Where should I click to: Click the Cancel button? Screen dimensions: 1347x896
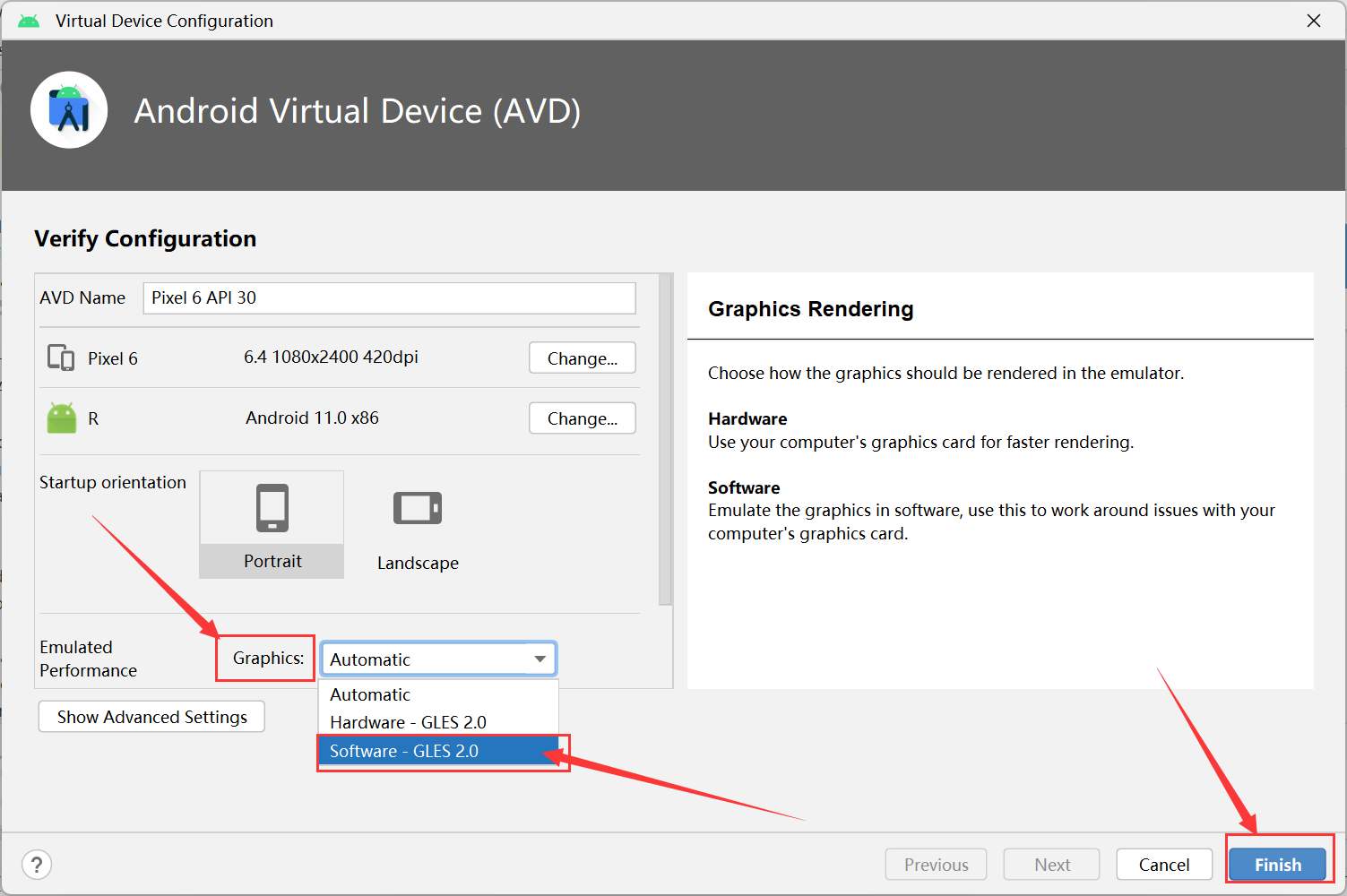(x=1164, y=865)
